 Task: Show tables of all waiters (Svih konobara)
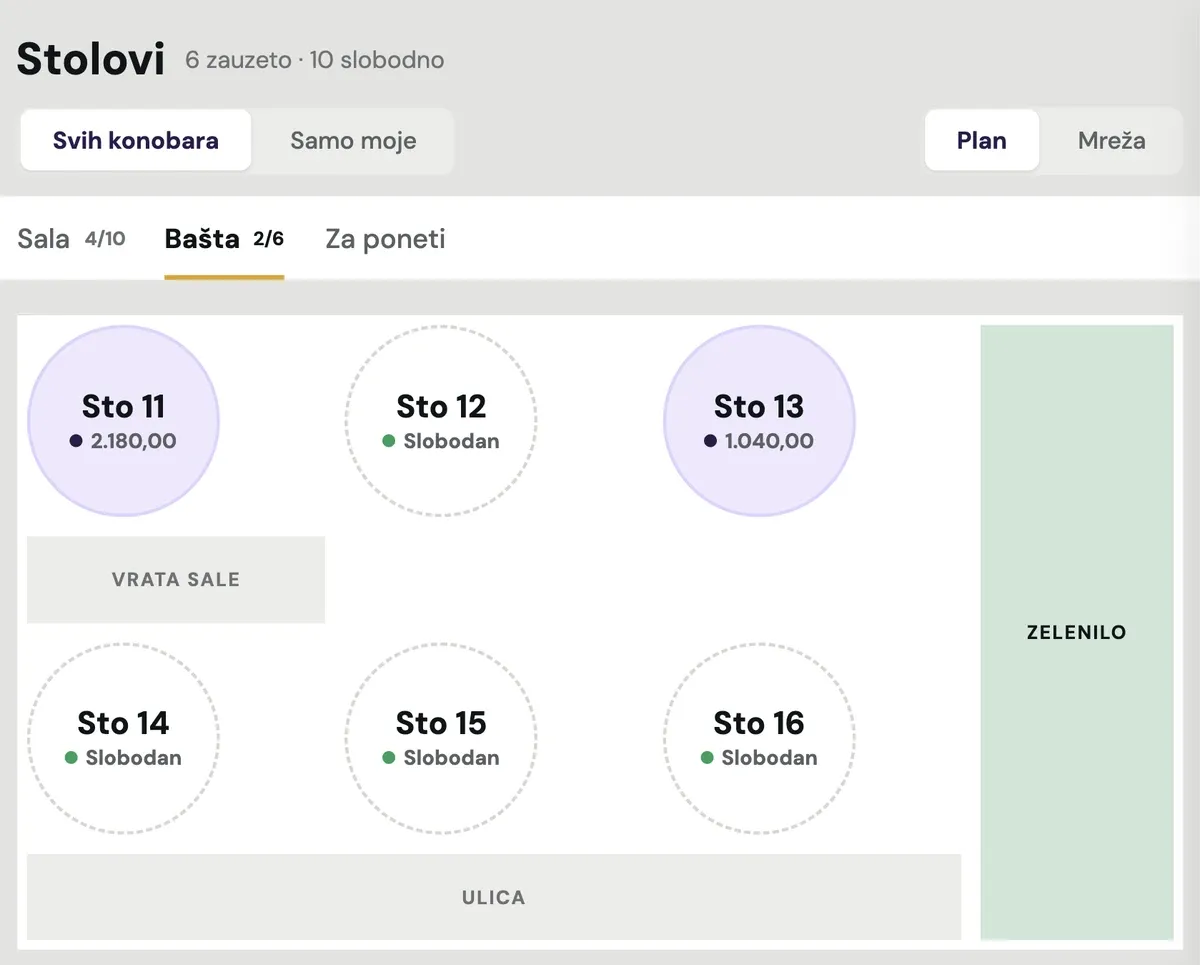pos(136,140)
